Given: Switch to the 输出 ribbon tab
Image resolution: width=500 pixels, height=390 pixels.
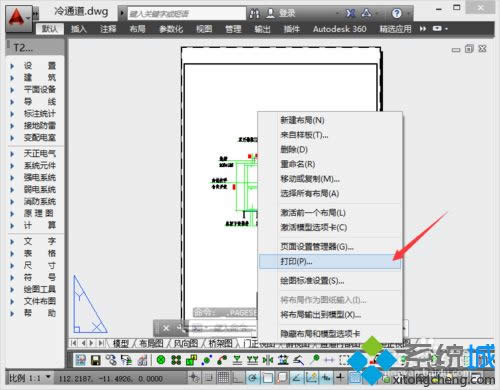Looking at the screenshot, I should pos(262,29).
